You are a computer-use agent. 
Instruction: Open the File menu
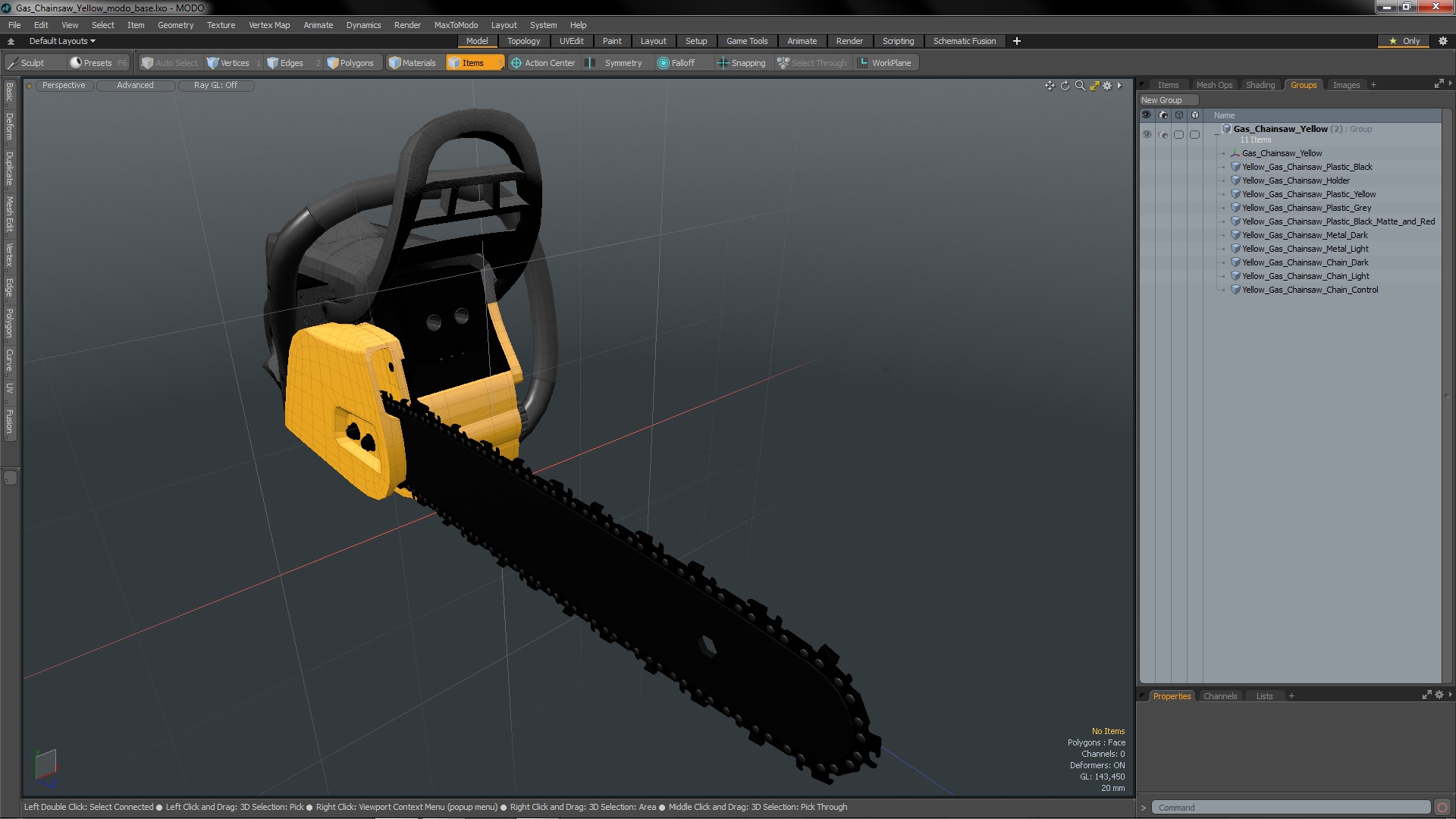pyautogui.click(x=14, y=25)
